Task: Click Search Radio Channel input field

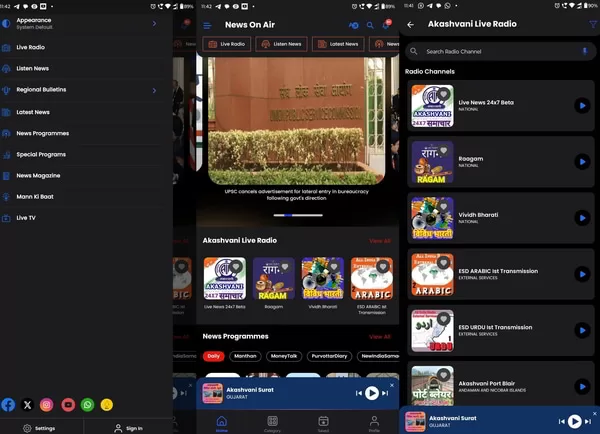Action: pos(500,51)
